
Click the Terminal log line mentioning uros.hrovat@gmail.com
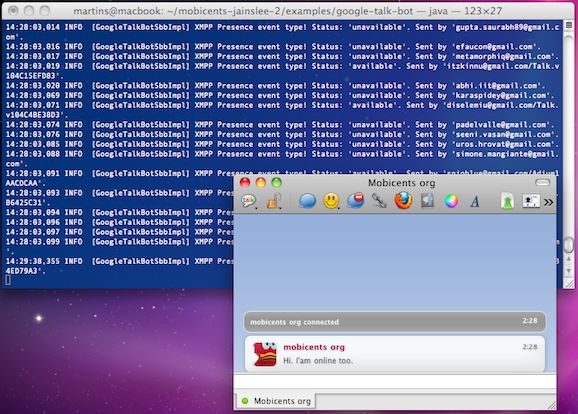282,144
